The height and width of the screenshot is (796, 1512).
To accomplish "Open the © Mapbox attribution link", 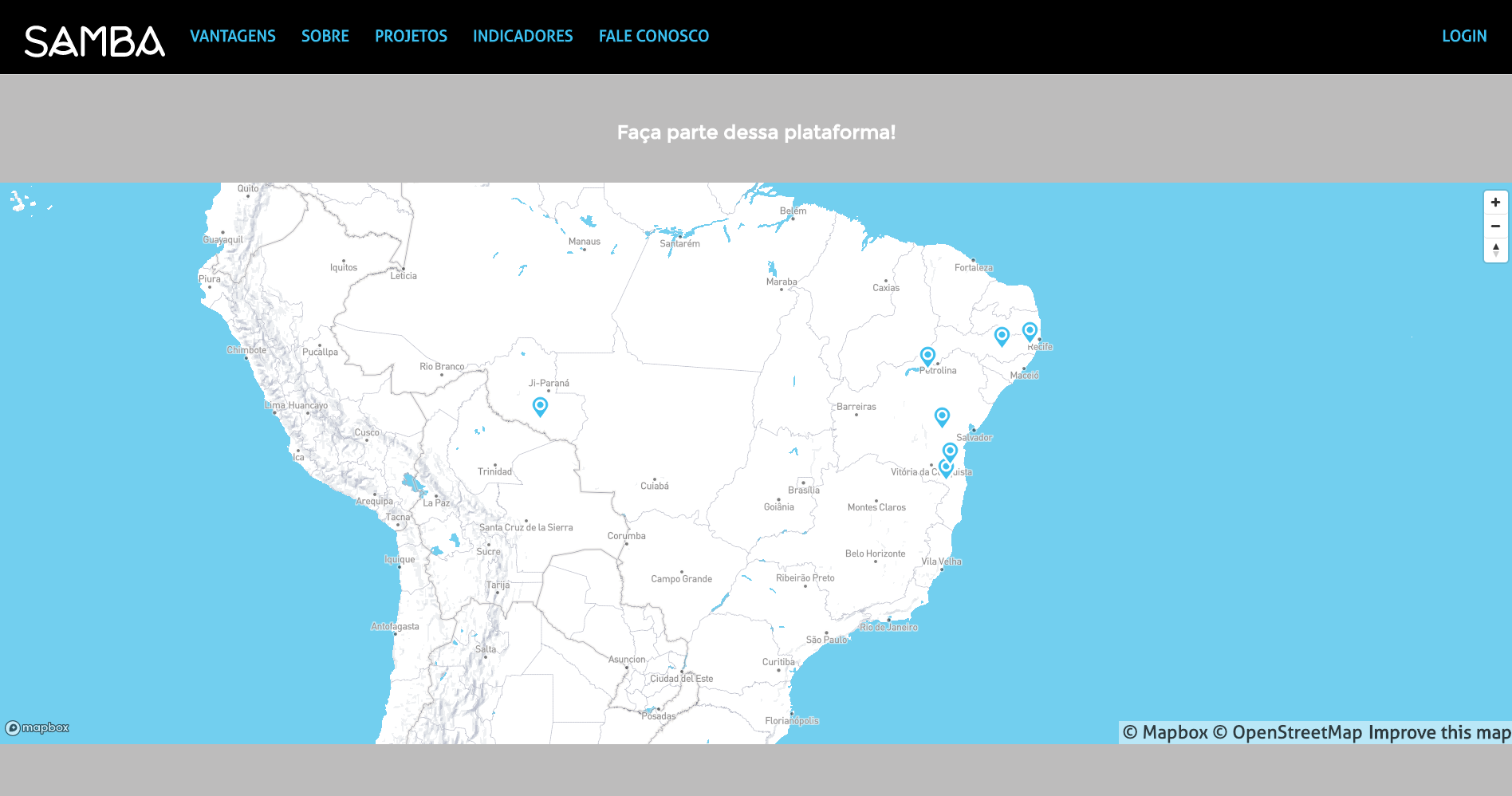I will (1165, 732).
